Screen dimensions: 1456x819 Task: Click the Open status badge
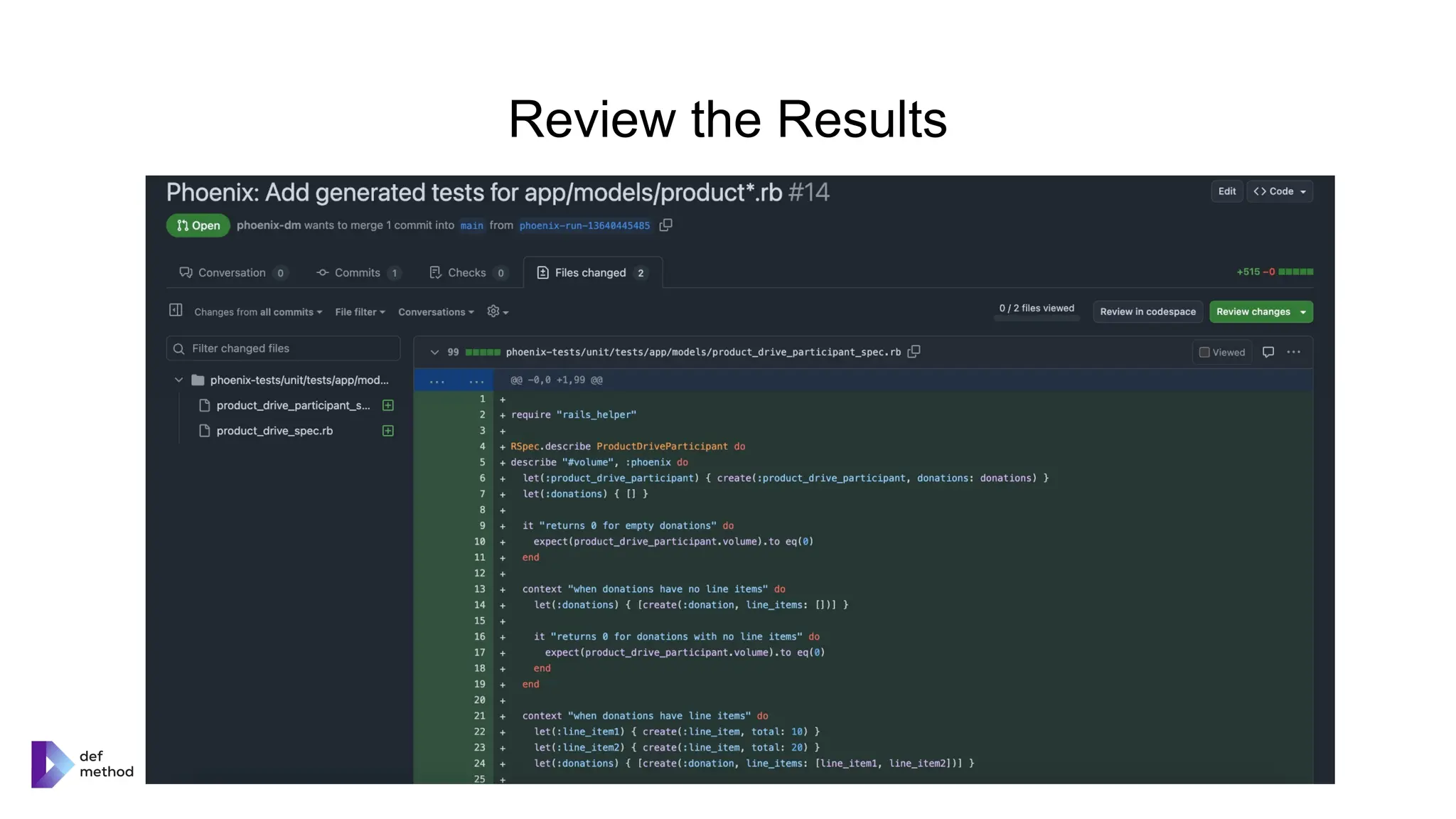(x=198, y=225)
